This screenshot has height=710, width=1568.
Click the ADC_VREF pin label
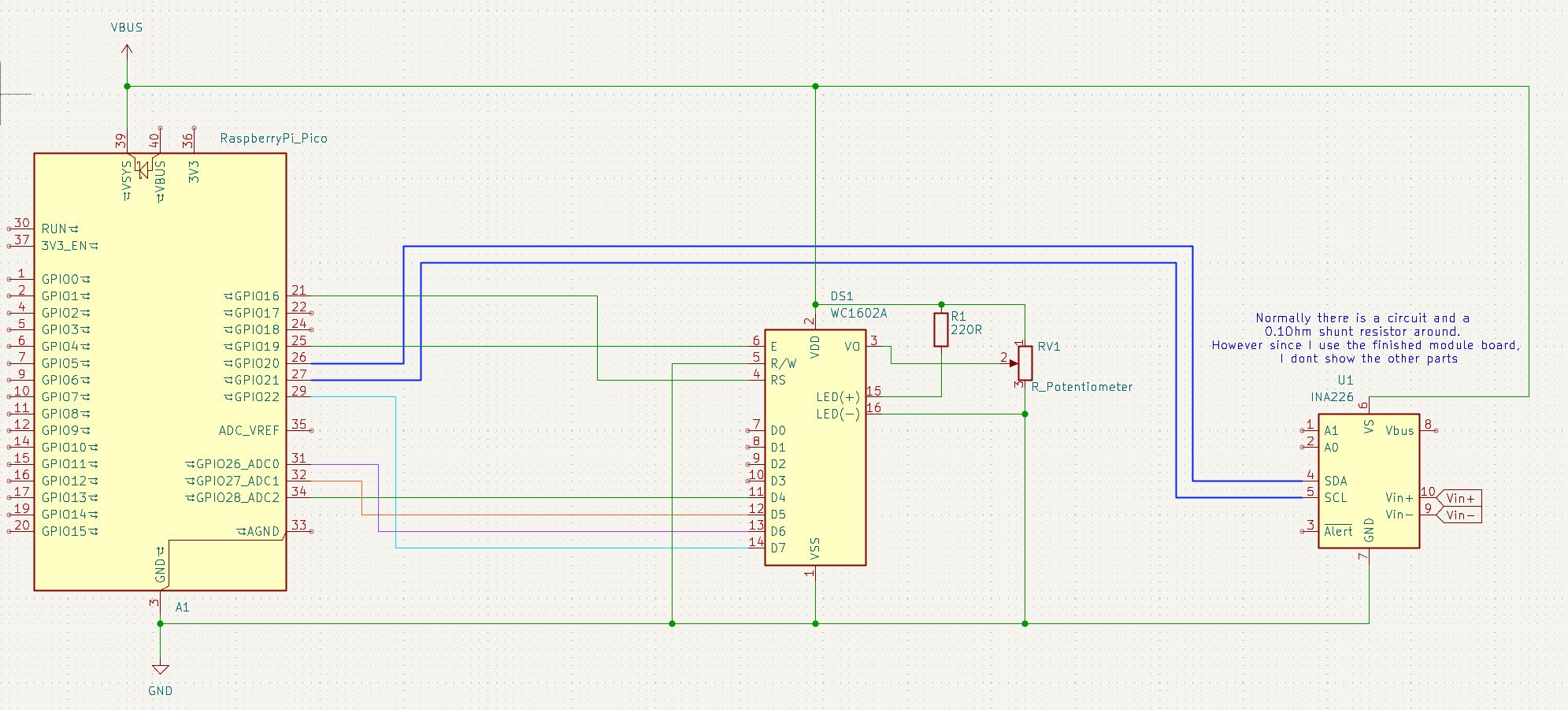250,429
